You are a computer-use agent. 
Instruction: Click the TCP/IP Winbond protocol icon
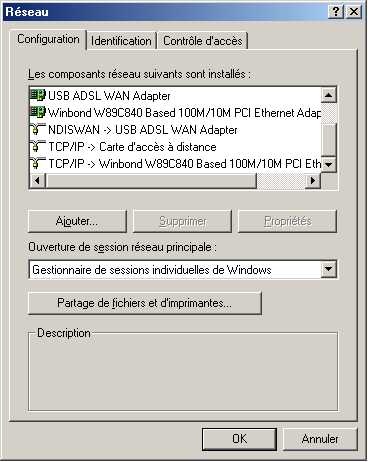point(37,163)
